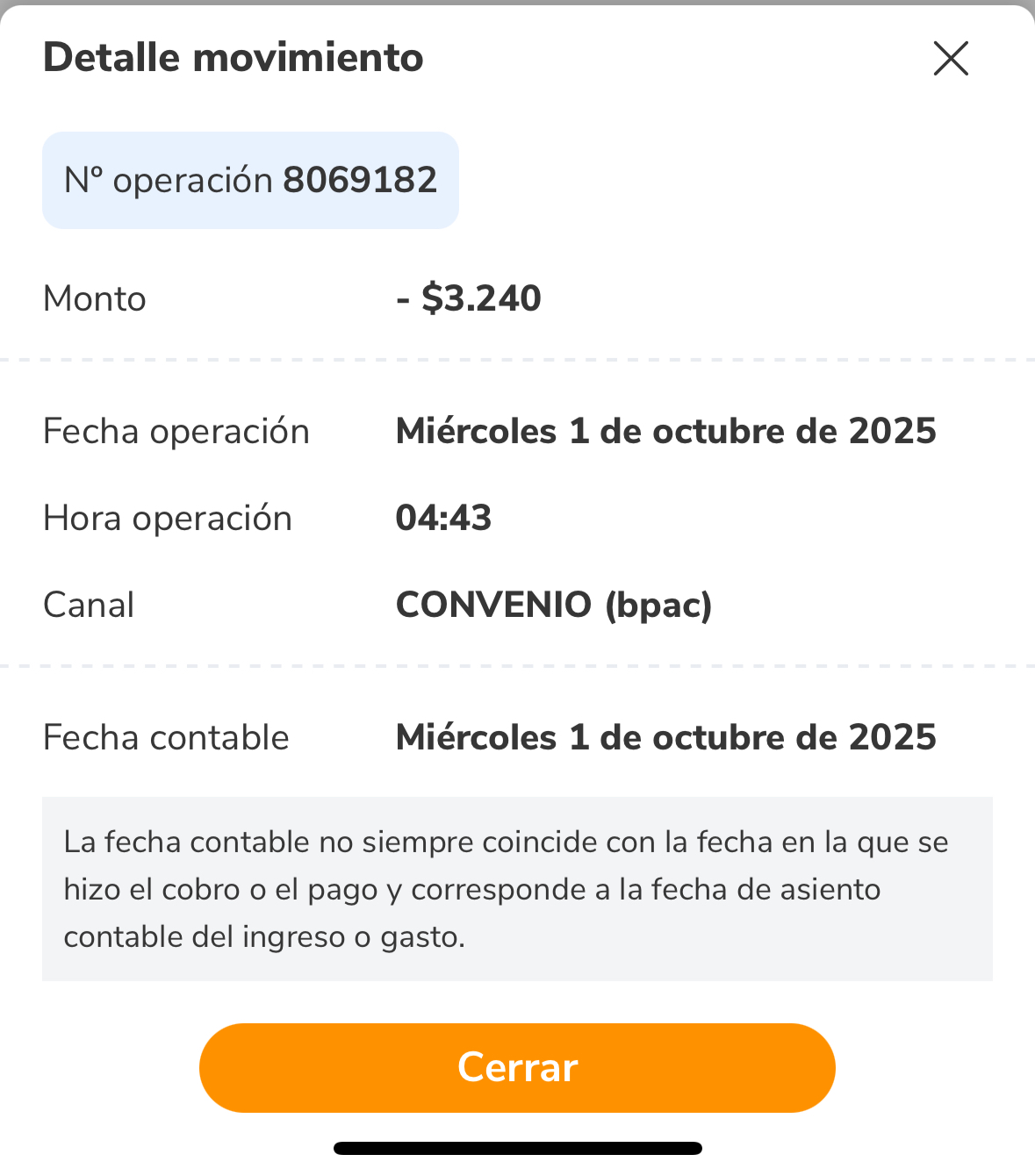The width and height of the screenshot is (1035, 1176).
Task: Select operation number 8069182
Action: [x=360, y=180]
